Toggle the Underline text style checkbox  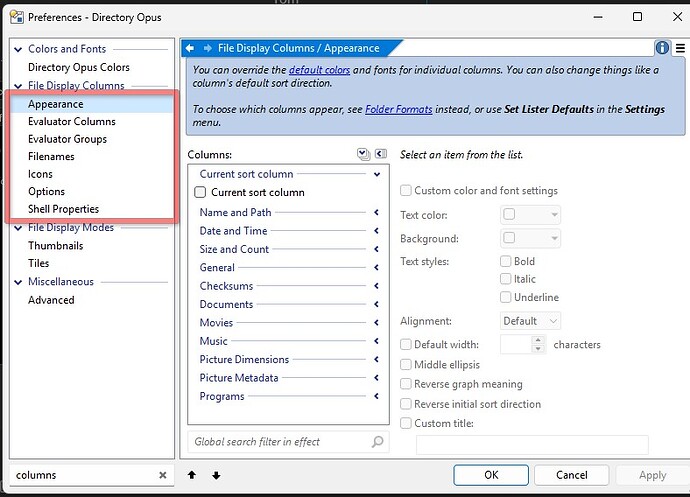point(506,297)
